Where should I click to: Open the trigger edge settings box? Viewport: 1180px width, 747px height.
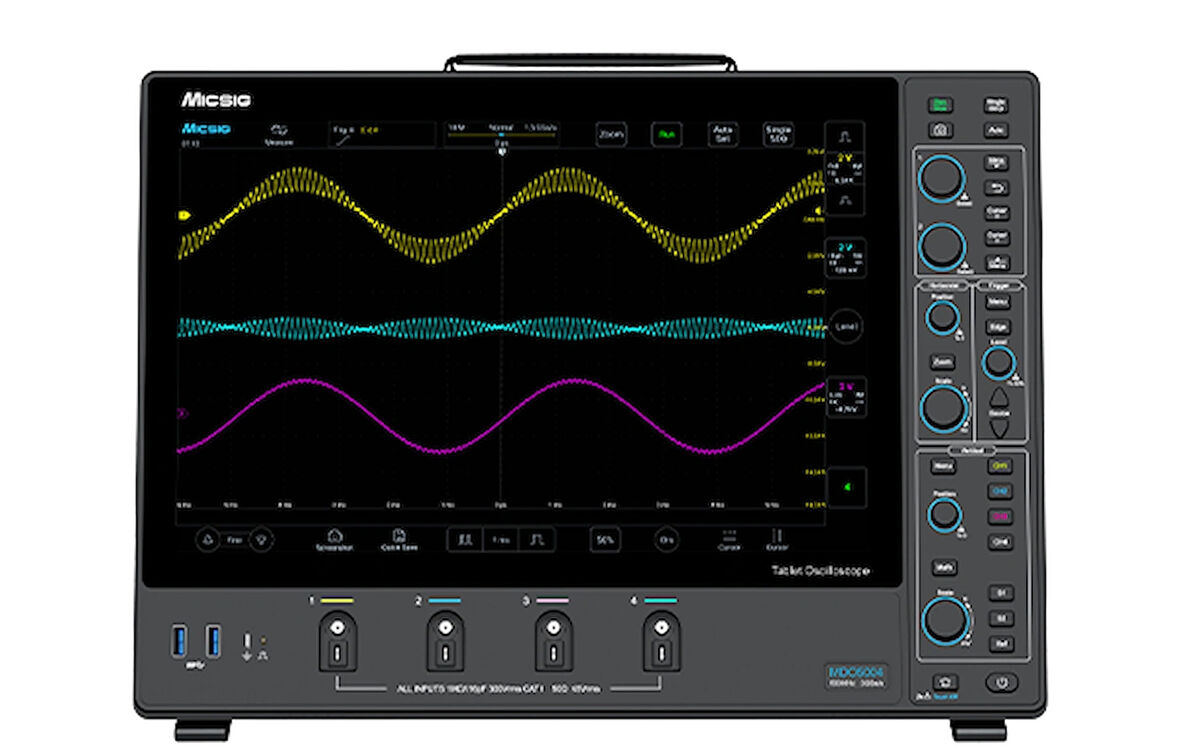coord(383,135)
